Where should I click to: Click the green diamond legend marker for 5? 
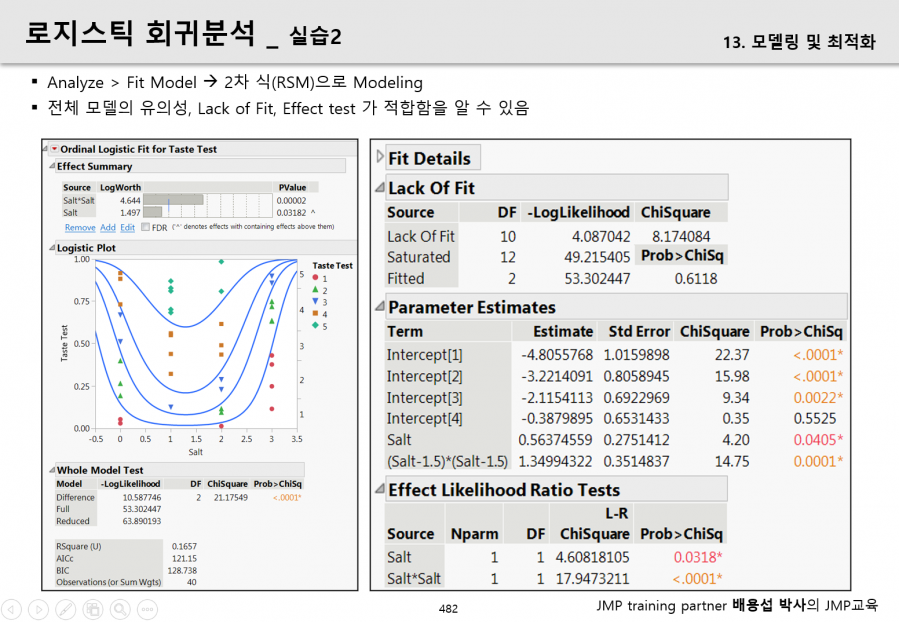pyautogui.click(x=315, y=326)
